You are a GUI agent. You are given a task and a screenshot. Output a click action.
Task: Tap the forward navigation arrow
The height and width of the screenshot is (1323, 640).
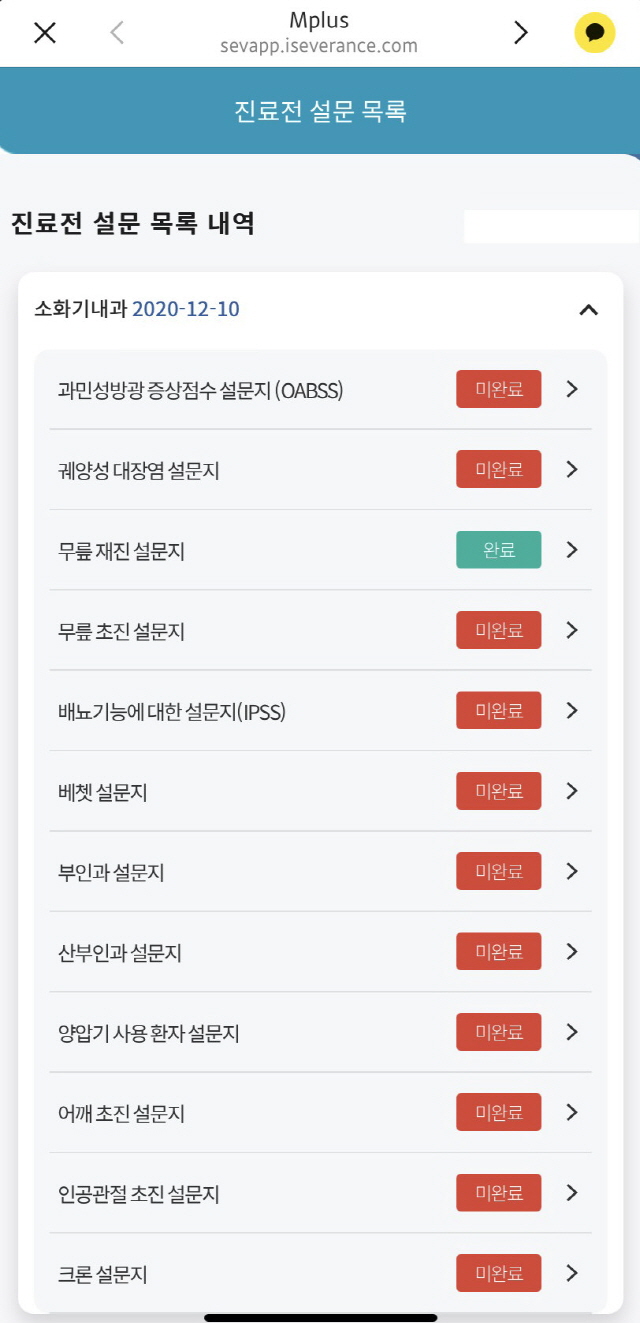[x=521, y=31]
